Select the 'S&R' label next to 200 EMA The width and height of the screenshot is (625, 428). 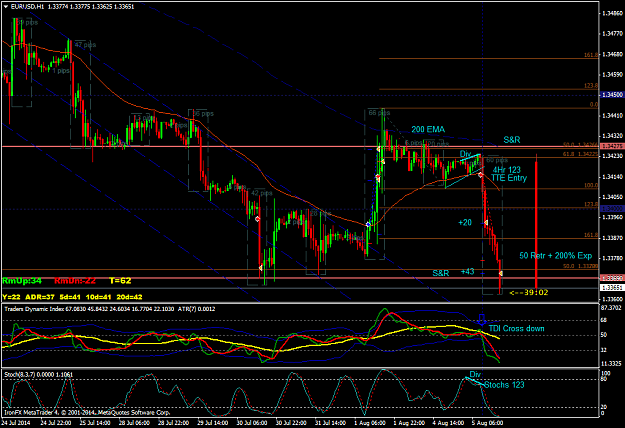pyautogui.click(x=512, y=140)
